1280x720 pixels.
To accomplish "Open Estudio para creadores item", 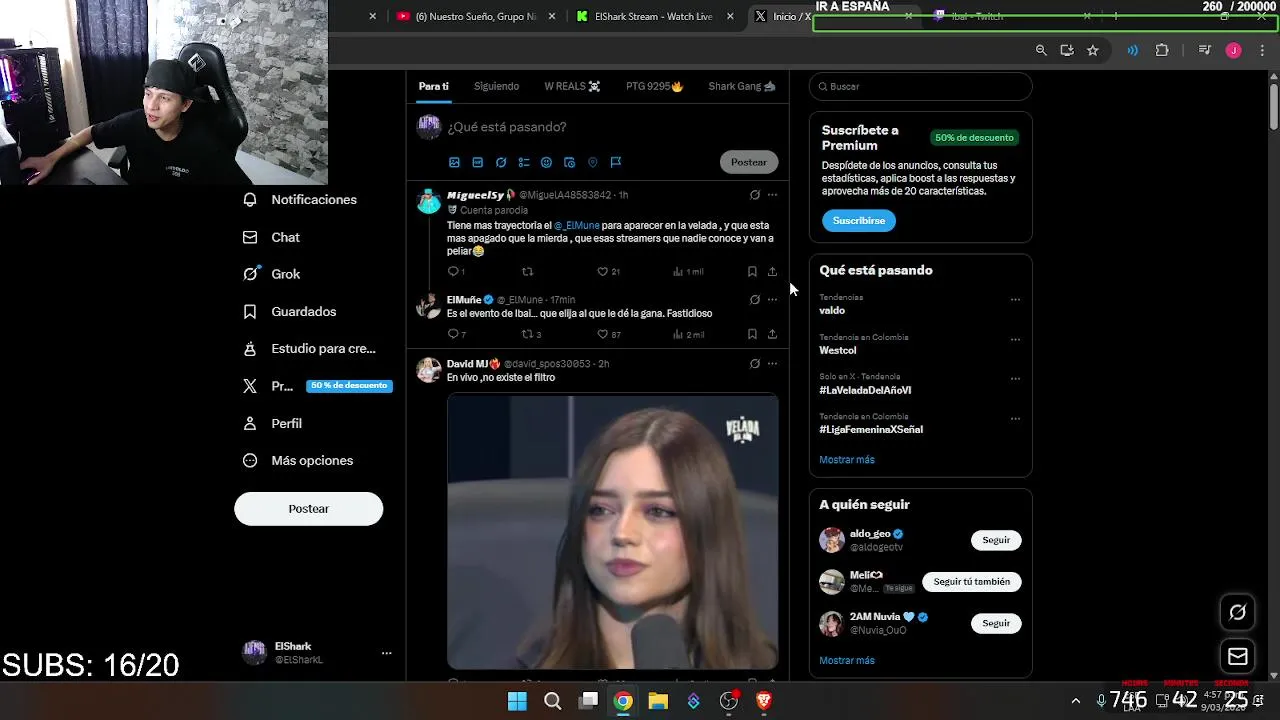I will tap(310, 348).
